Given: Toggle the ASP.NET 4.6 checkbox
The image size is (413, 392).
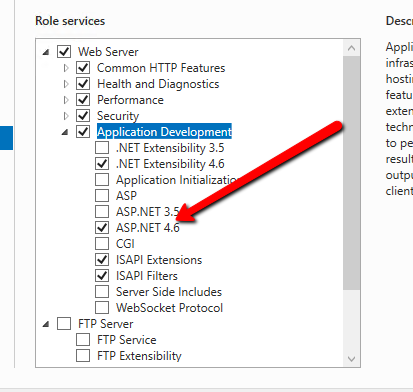Looking at the screenshot, I should (x=102, y=228).
